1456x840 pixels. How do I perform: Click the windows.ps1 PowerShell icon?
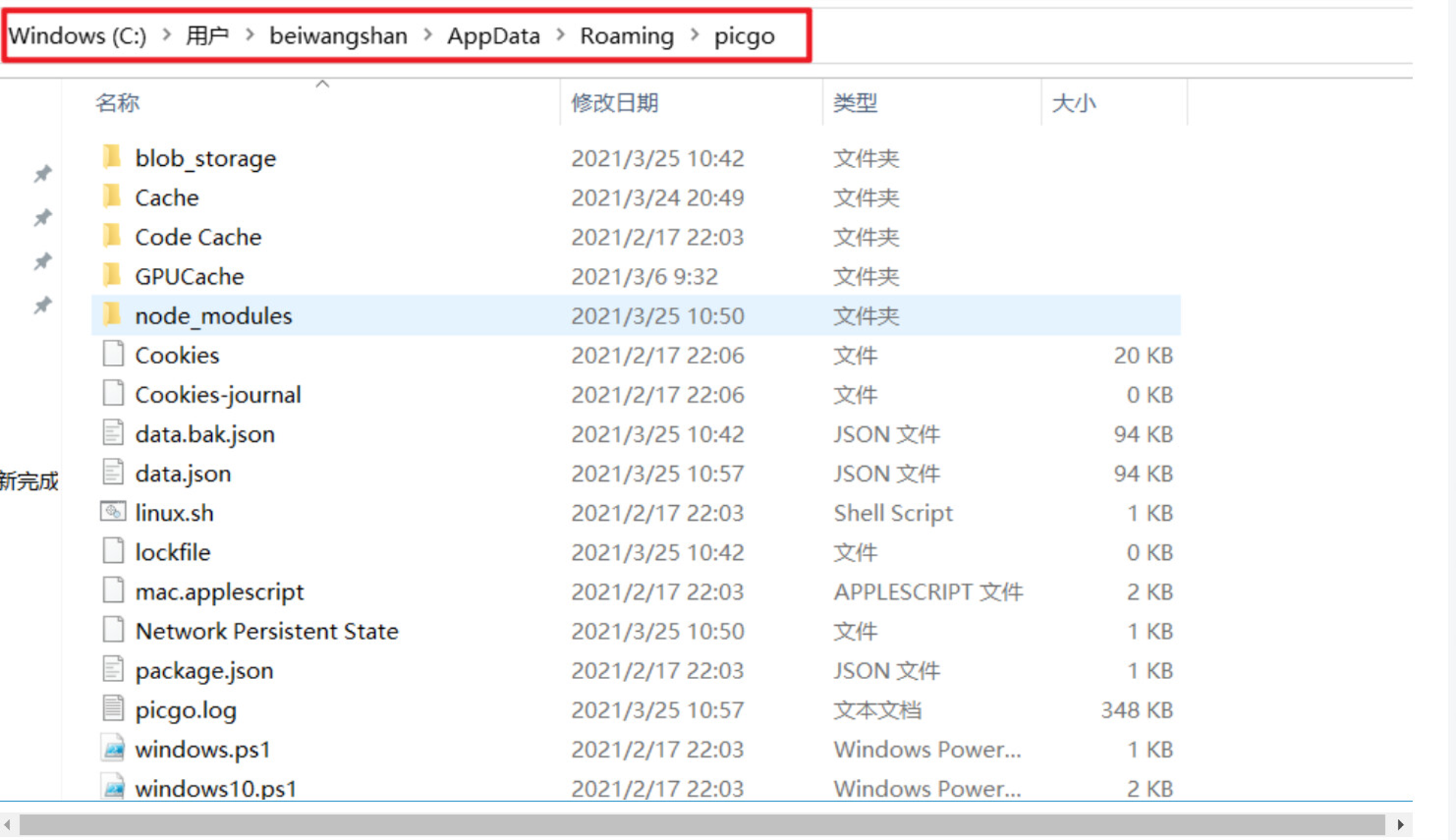(113, 748)
